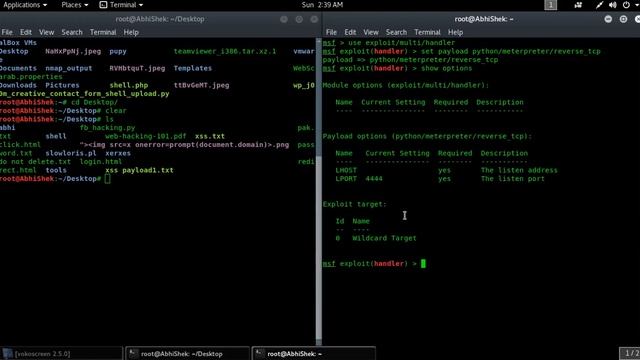Viewport: 640px width, 360px height.
Task: Open the Terminal app menu in top bar
Action: 121,5
